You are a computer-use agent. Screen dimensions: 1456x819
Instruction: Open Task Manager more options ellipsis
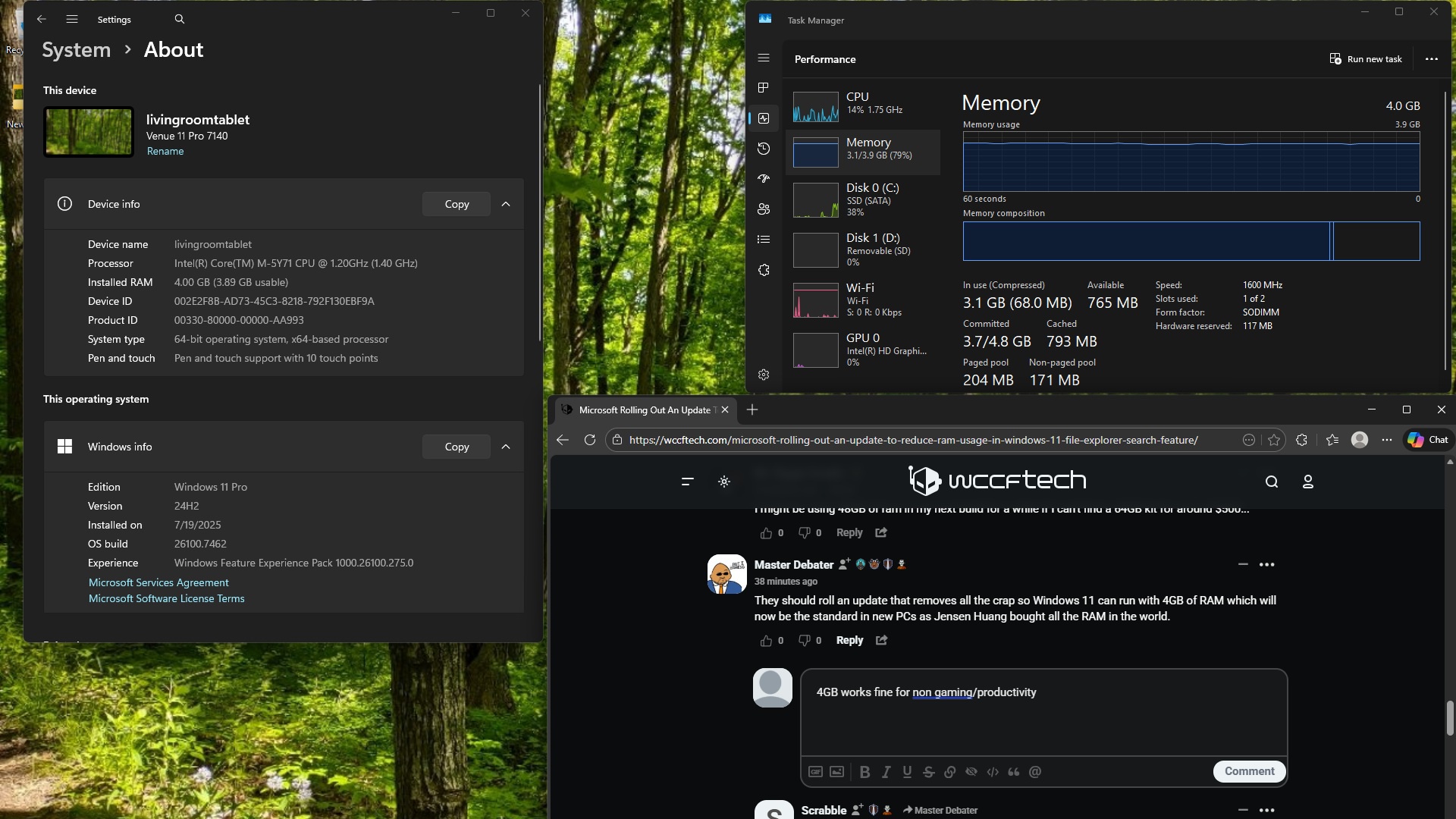(x=1432, y=59)
